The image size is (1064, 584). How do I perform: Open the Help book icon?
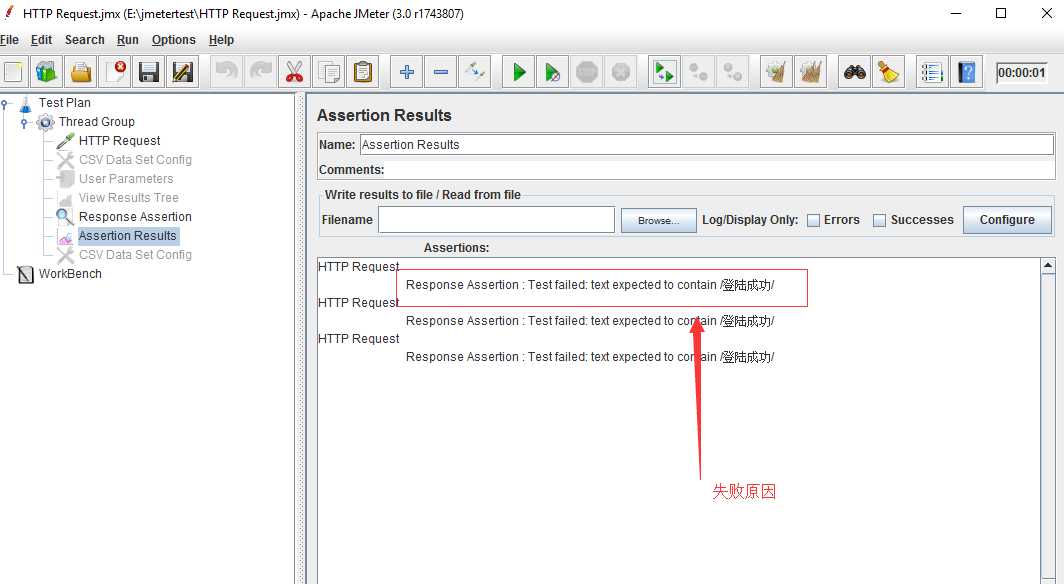966,71
